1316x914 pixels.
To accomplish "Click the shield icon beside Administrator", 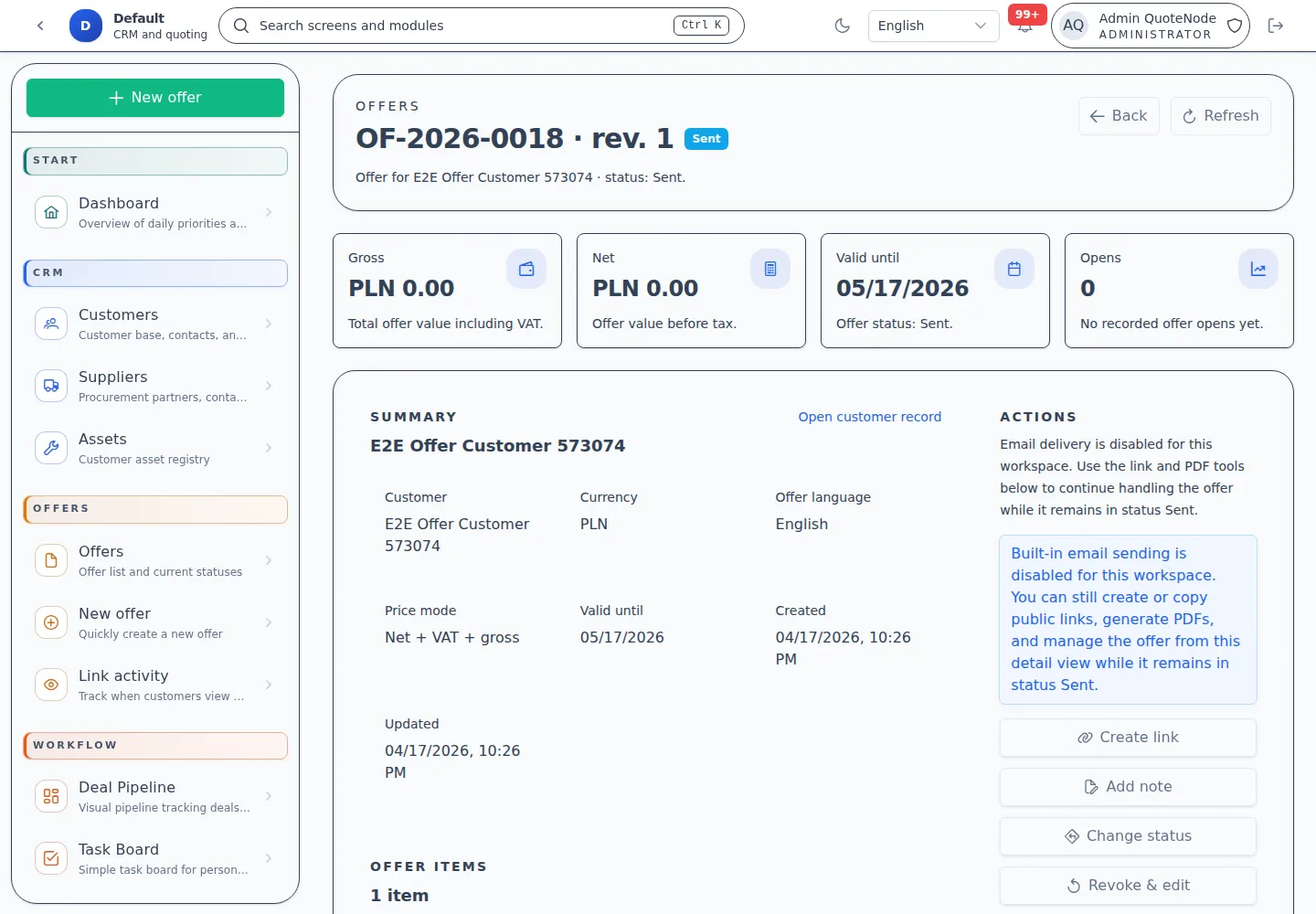I will pos(1235,26).
